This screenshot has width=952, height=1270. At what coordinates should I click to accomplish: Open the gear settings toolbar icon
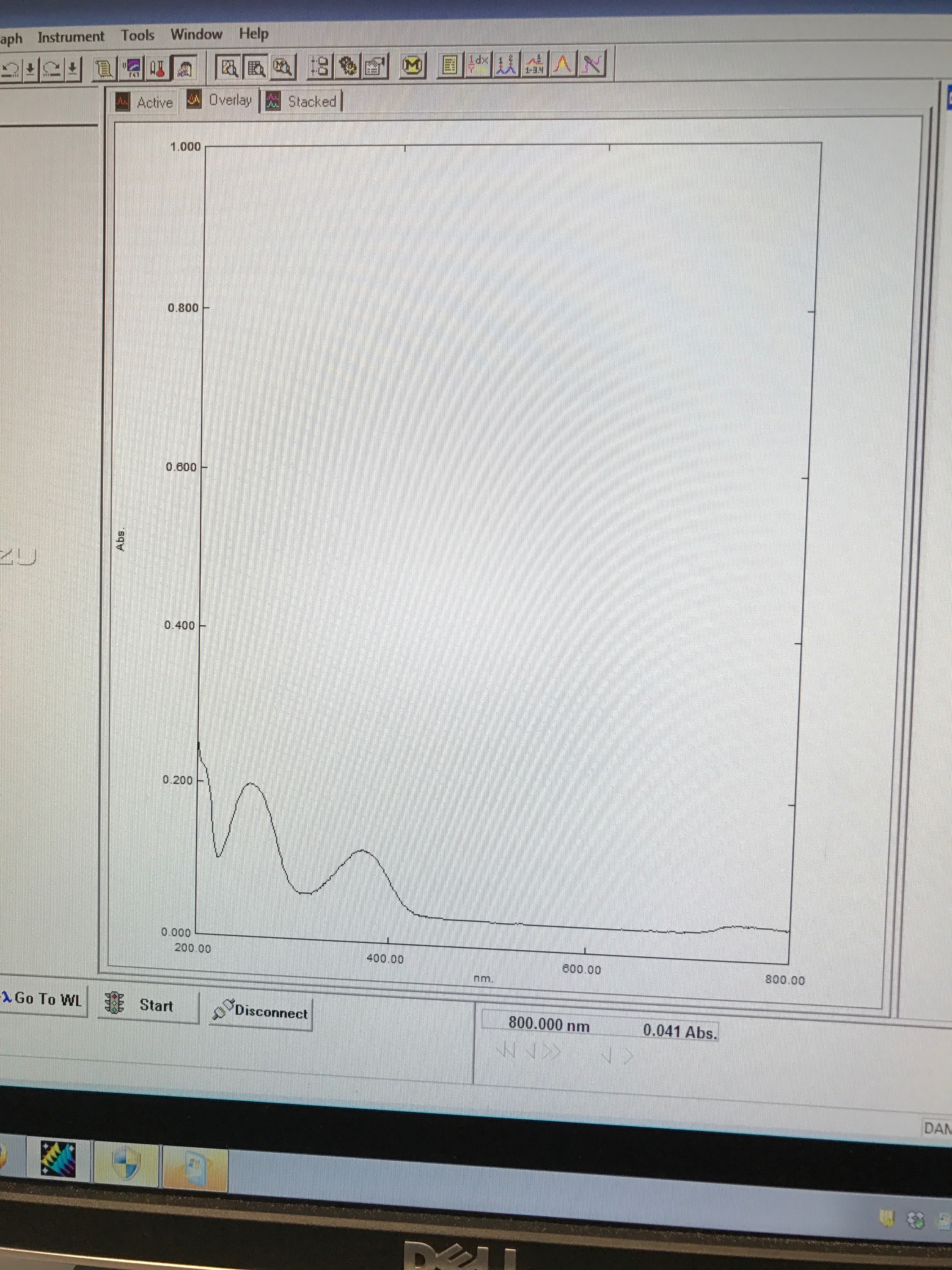[348, 66]
